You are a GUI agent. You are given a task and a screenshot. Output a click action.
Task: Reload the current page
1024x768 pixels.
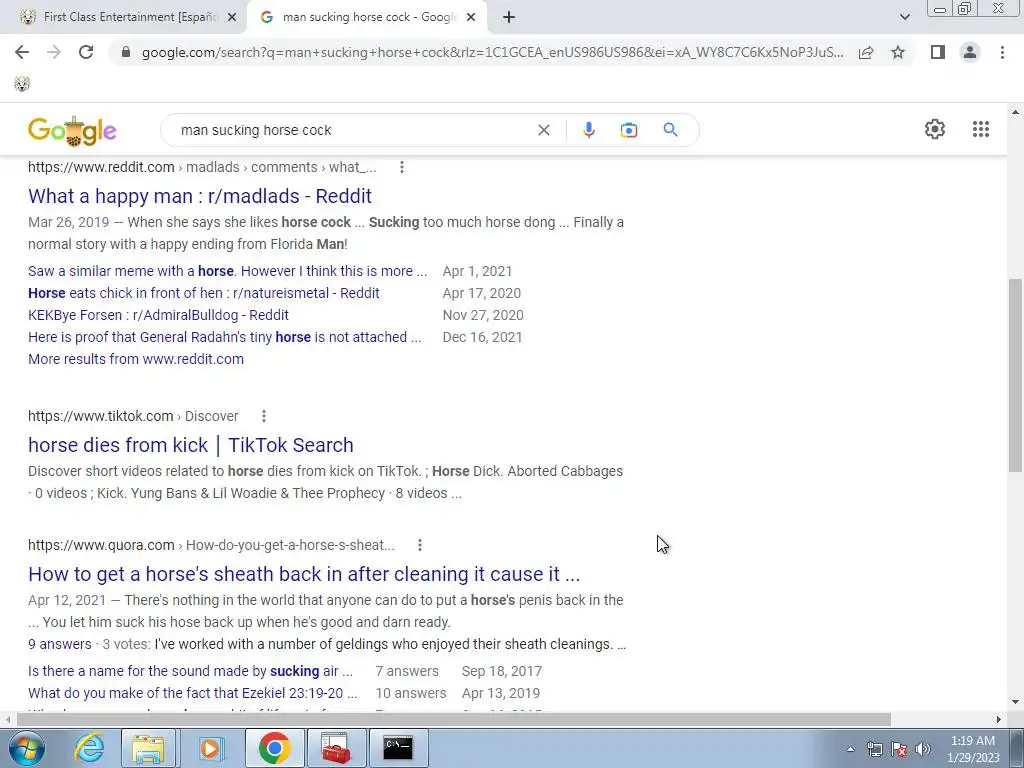click(x=86, y=52)
